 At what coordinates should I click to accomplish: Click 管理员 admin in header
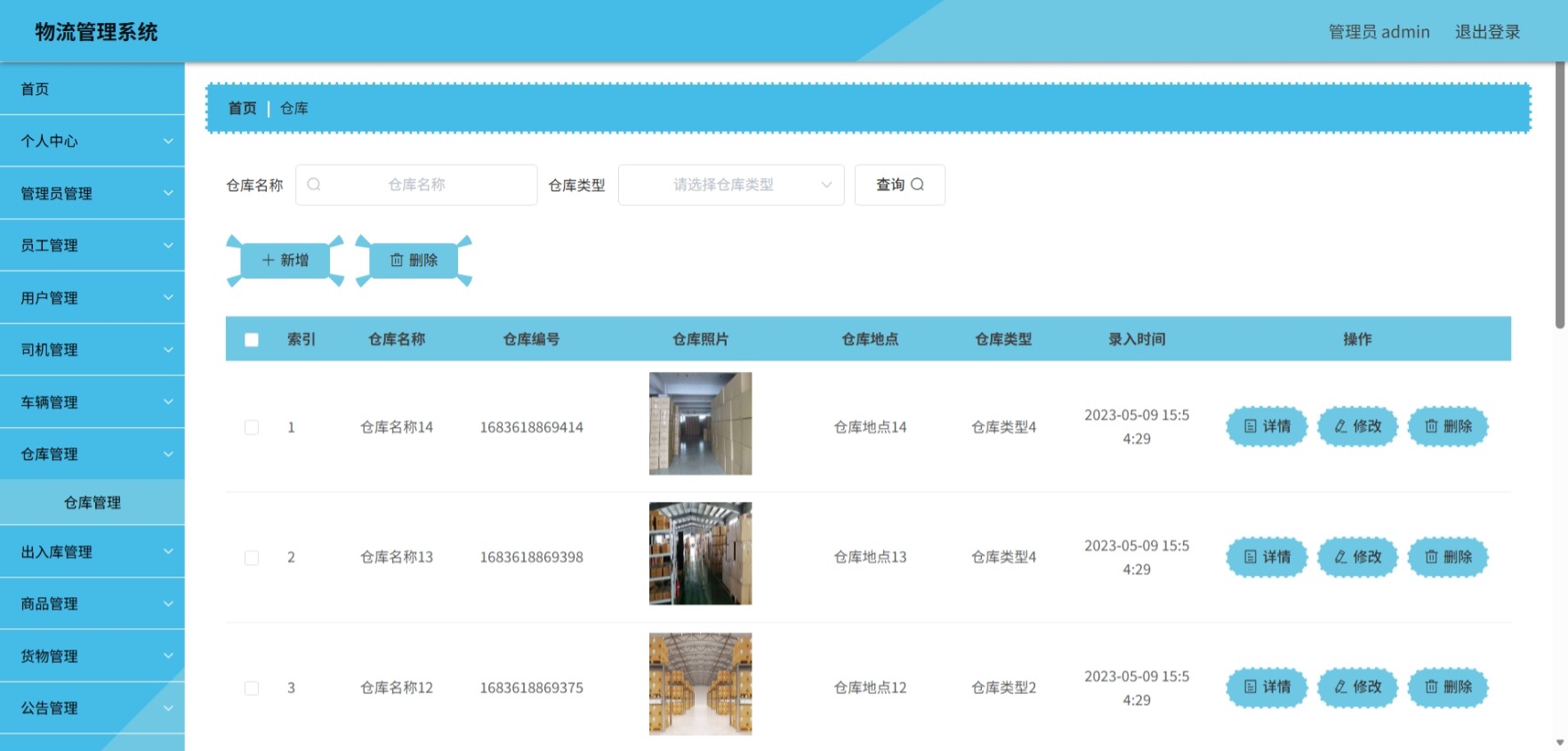(1379, 32)
